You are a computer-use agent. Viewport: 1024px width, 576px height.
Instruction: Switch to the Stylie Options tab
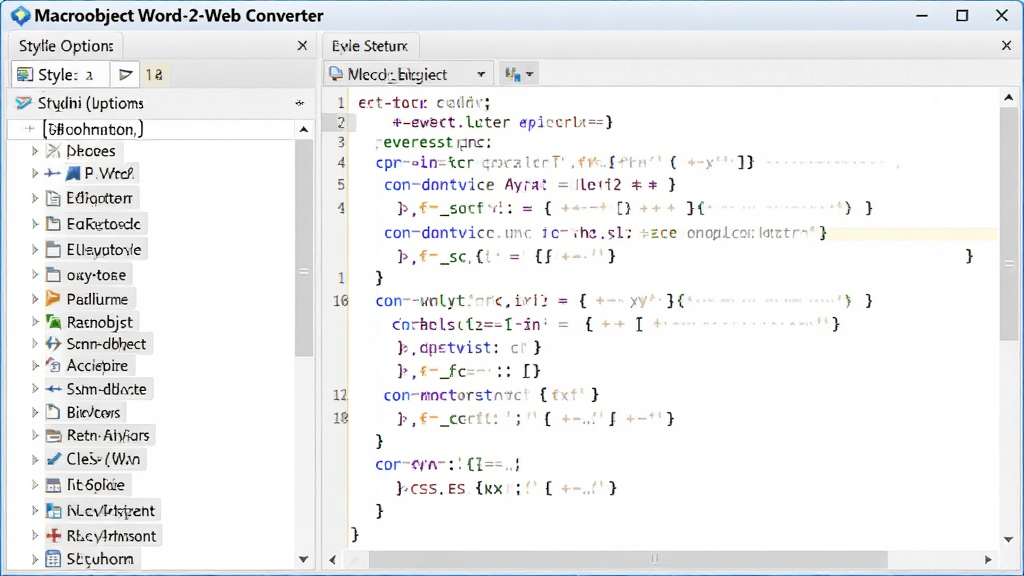coord(65,46)
